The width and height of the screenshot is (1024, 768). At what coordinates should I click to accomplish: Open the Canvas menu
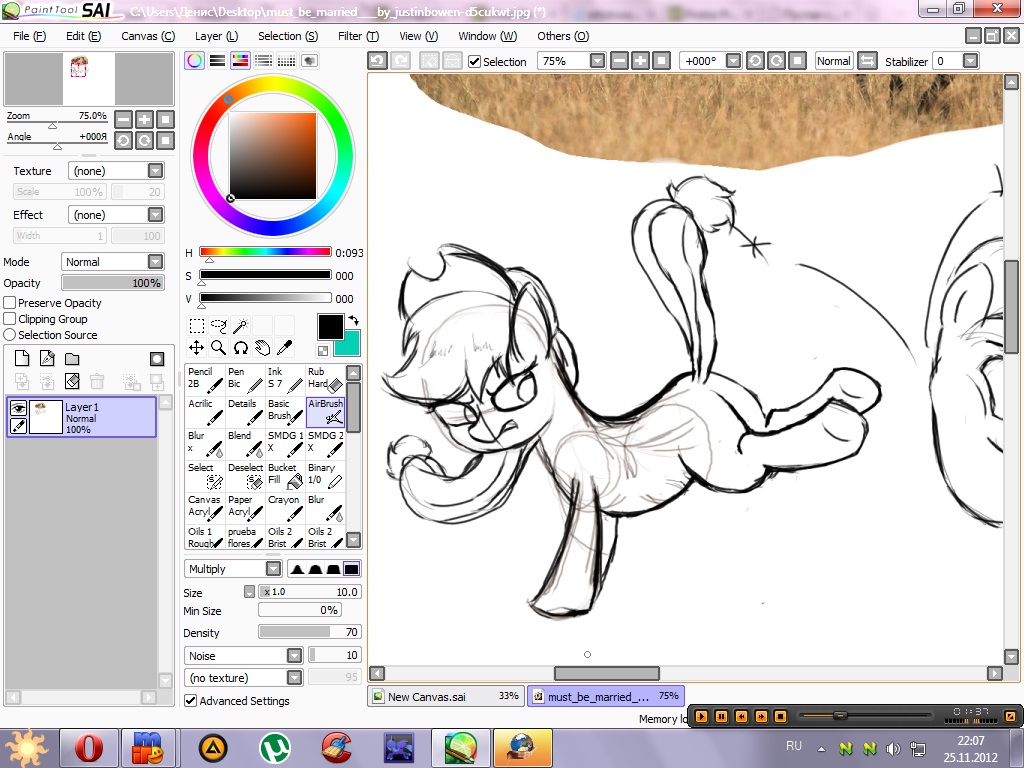(x=148, y=36)
